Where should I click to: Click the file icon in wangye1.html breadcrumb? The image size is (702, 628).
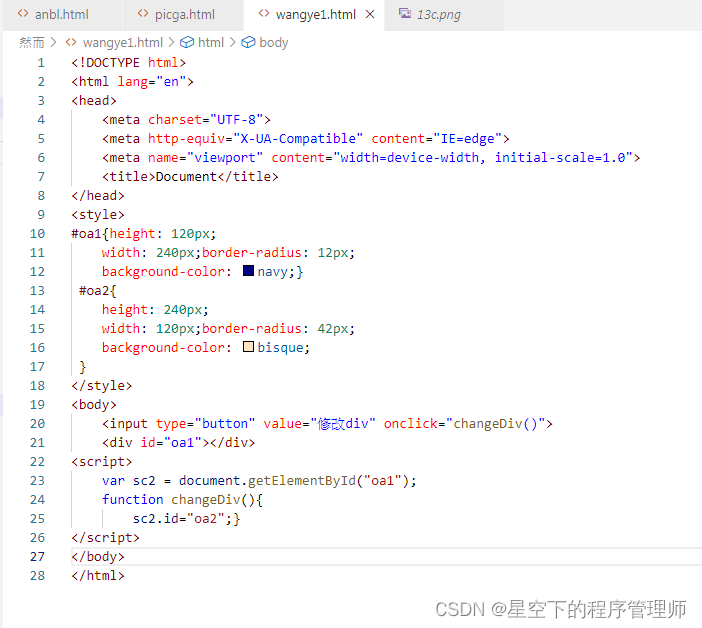[x=71, y=43]
